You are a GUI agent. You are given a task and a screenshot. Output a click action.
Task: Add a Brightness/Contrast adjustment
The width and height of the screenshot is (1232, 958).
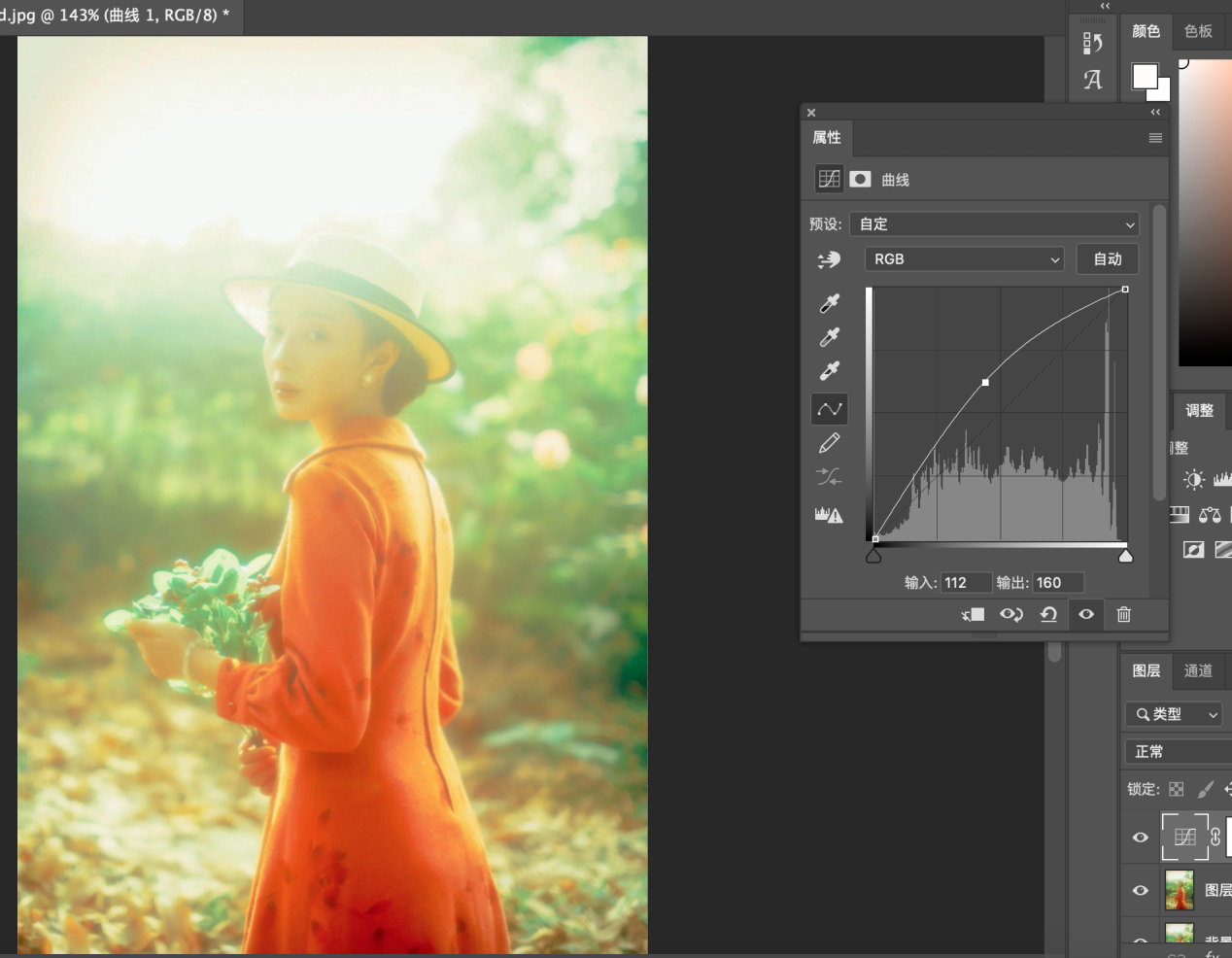tap(1194, 479)
